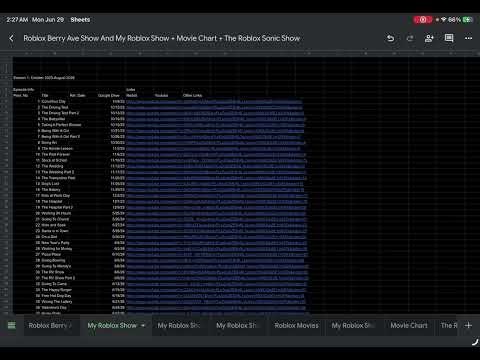
Task: Open My Roblox Sh tab left of Movie Chart
Action: 353,325
